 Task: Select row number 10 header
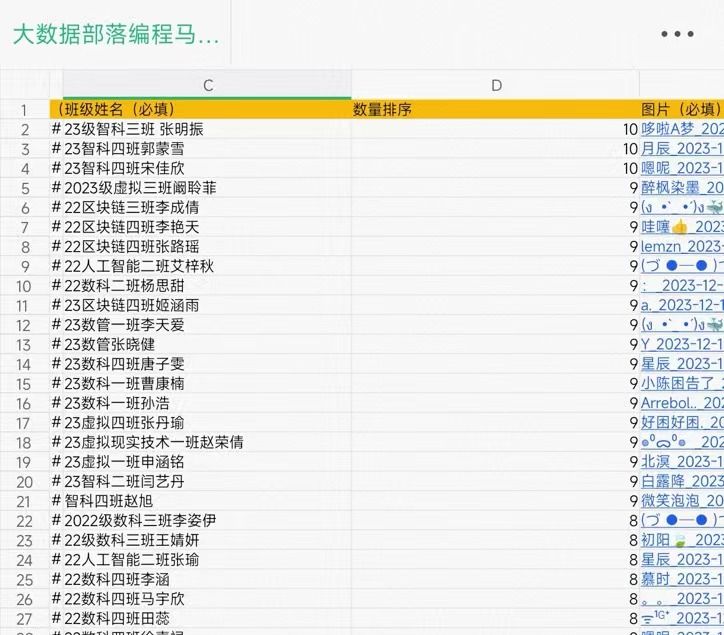click(24, 286)
